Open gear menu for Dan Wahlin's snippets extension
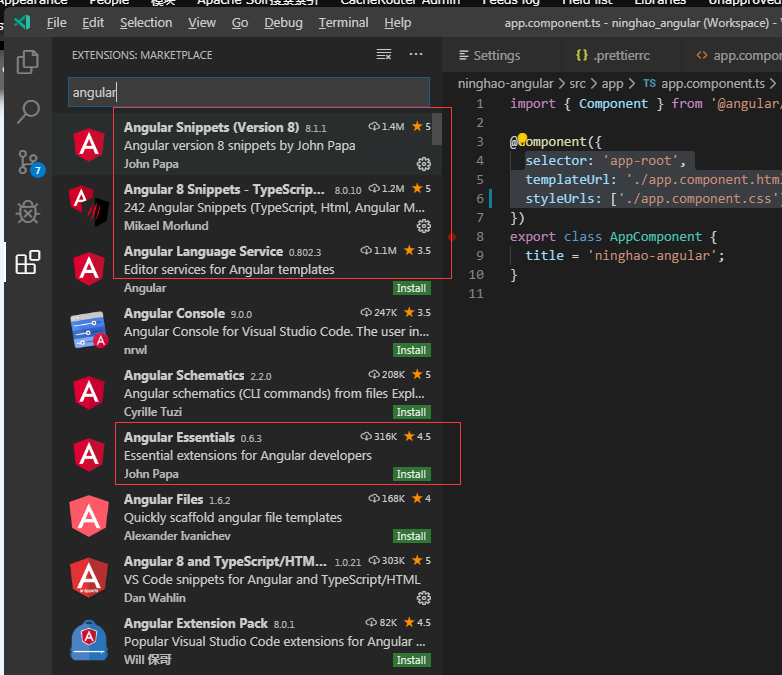The image size is (782, 675). point(423,598)
